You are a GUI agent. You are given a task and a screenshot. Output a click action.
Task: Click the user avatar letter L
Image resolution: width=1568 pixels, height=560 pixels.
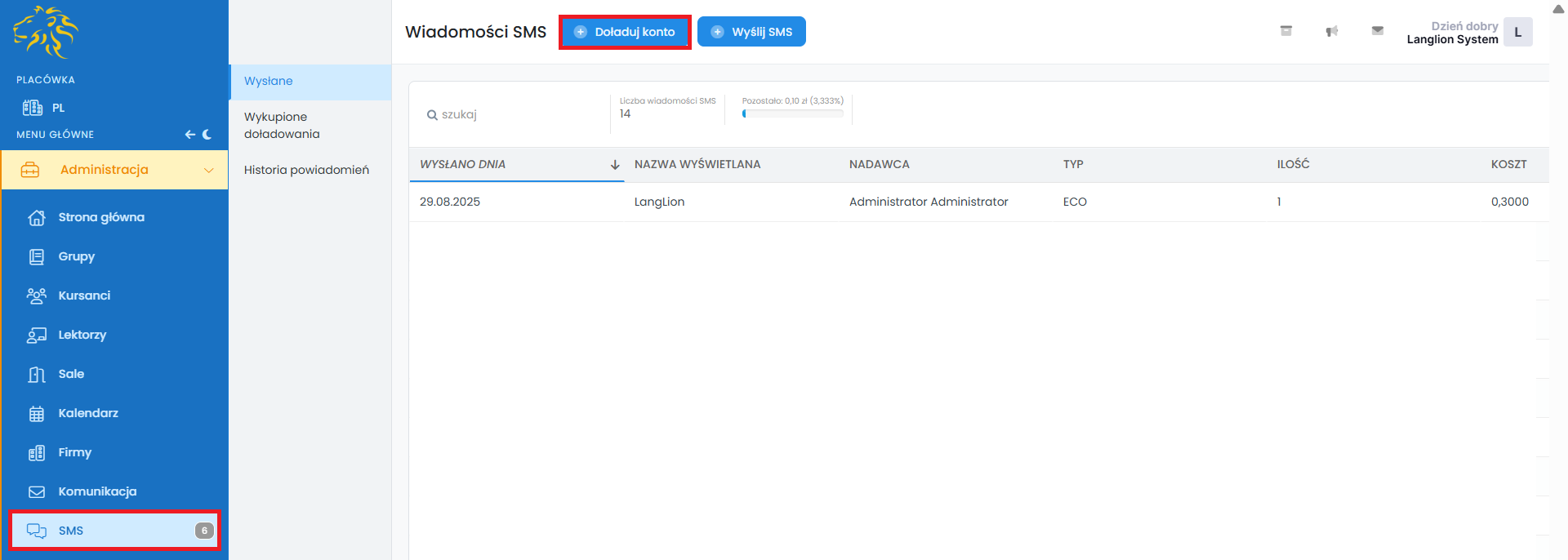click(x=1517, y=33)
